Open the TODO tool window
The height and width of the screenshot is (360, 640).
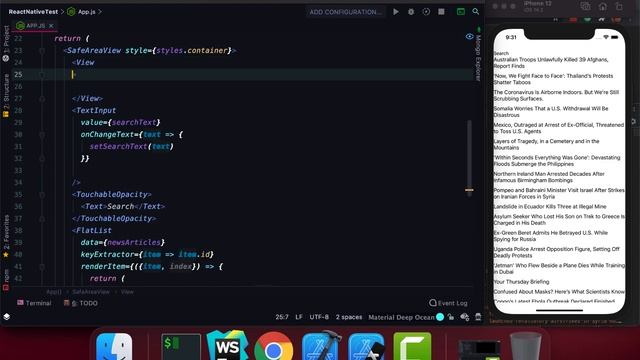pyautogui.click(x=81, y=303)
